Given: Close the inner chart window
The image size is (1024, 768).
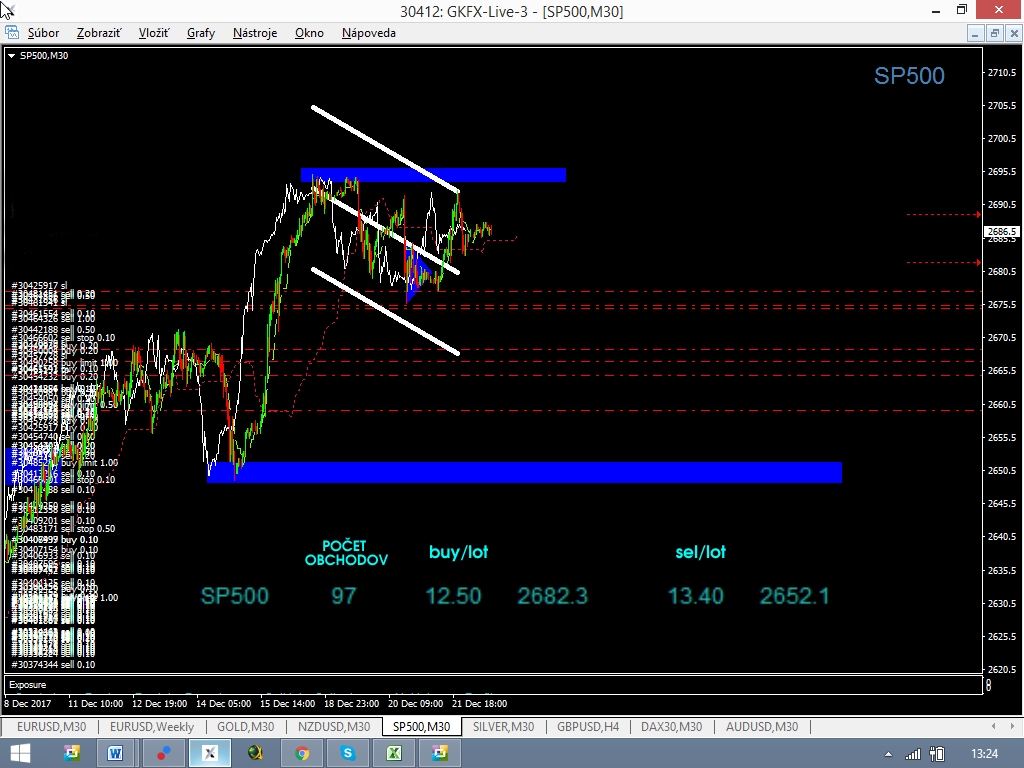Looking at the screenshot, I should pyautogui.click(x=1014, y=33).
